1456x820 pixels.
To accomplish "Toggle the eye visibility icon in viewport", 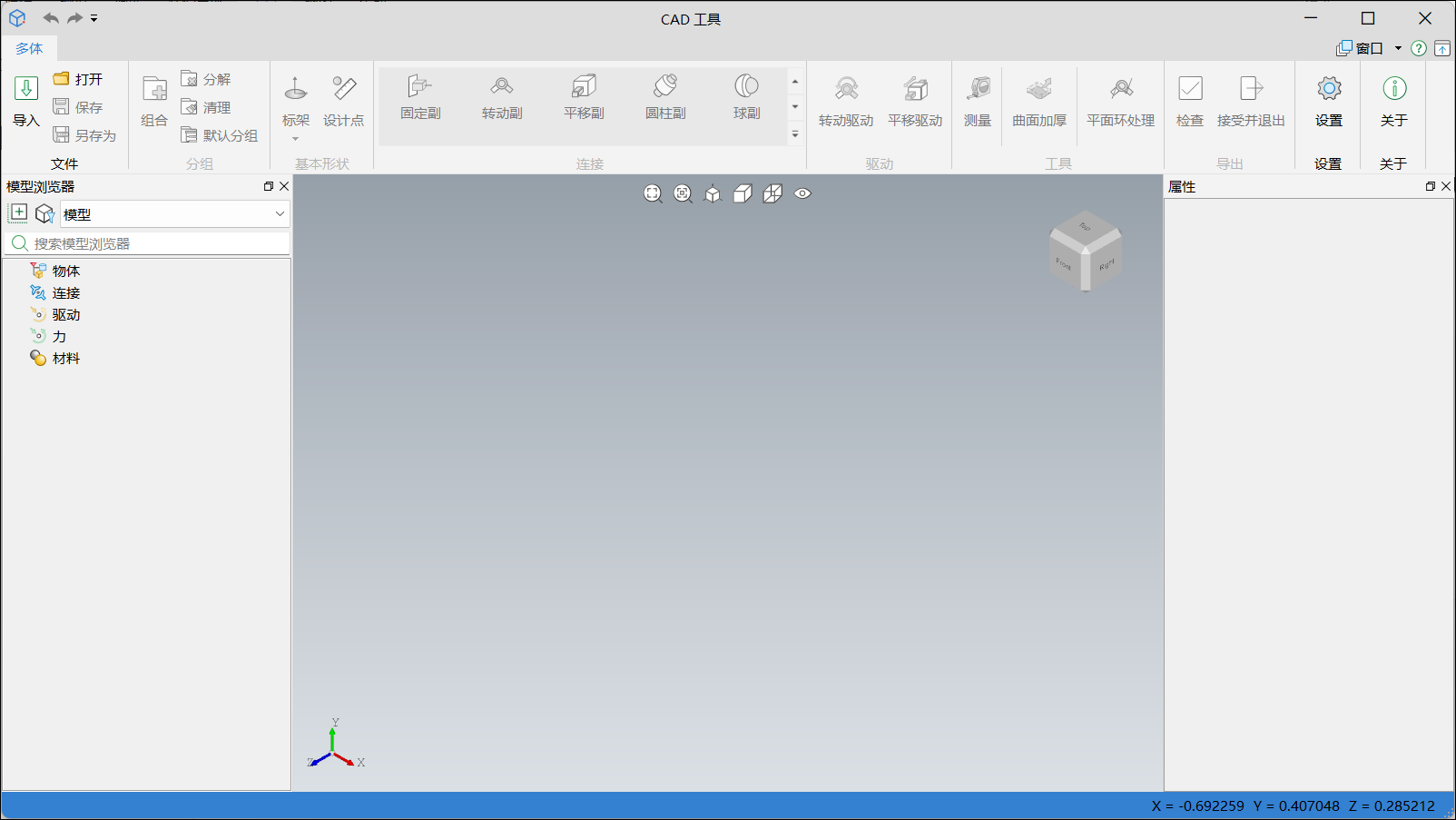I will [x=802, y=193].
